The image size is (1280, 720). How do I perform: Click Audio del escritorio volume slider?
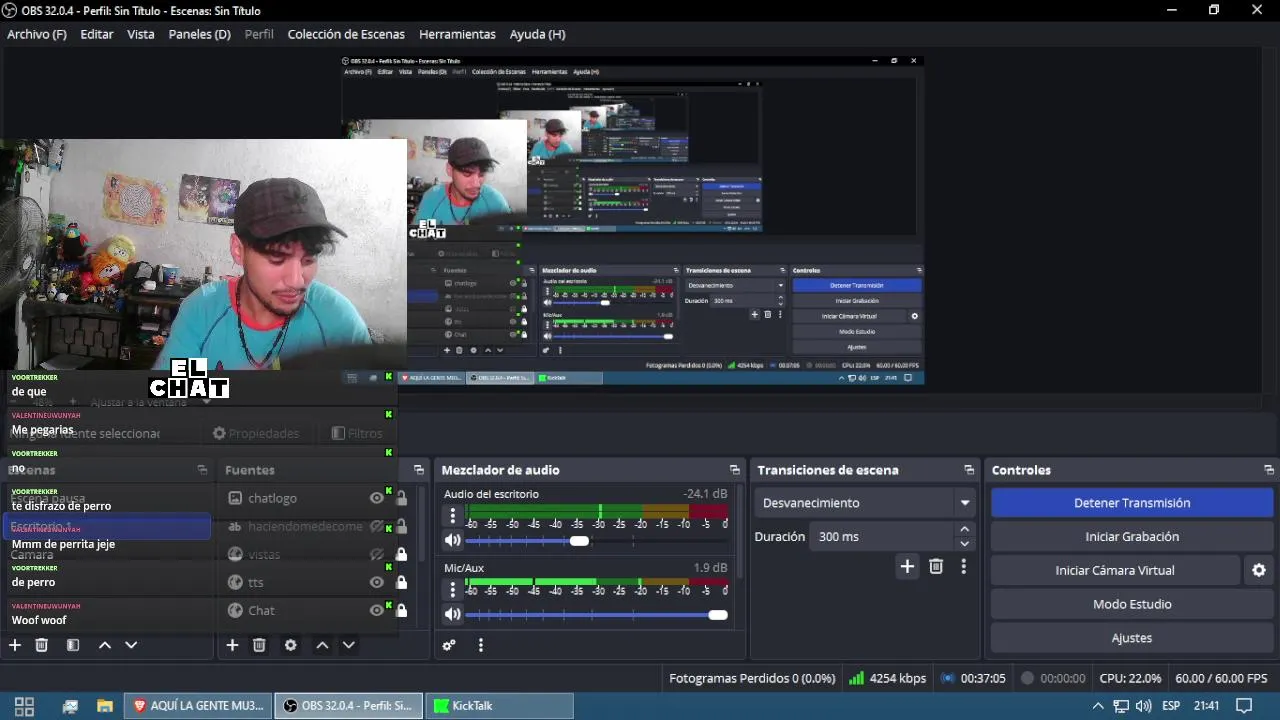tap(597, 540)
